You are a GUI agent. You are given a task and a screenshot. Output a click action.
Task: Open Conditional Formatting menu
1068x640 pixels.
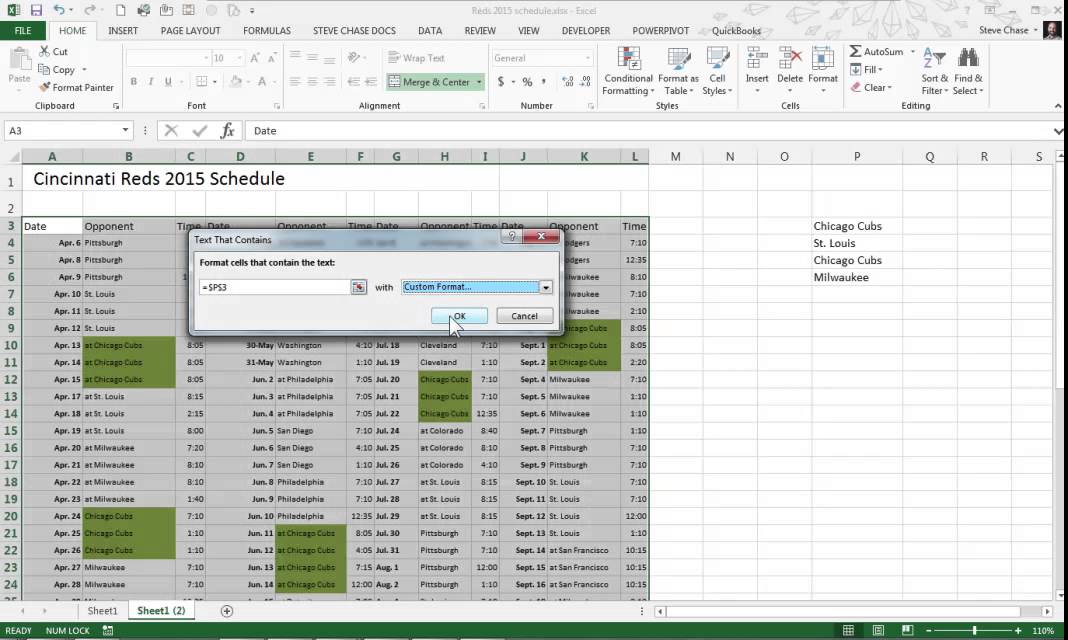coord(628,71)
